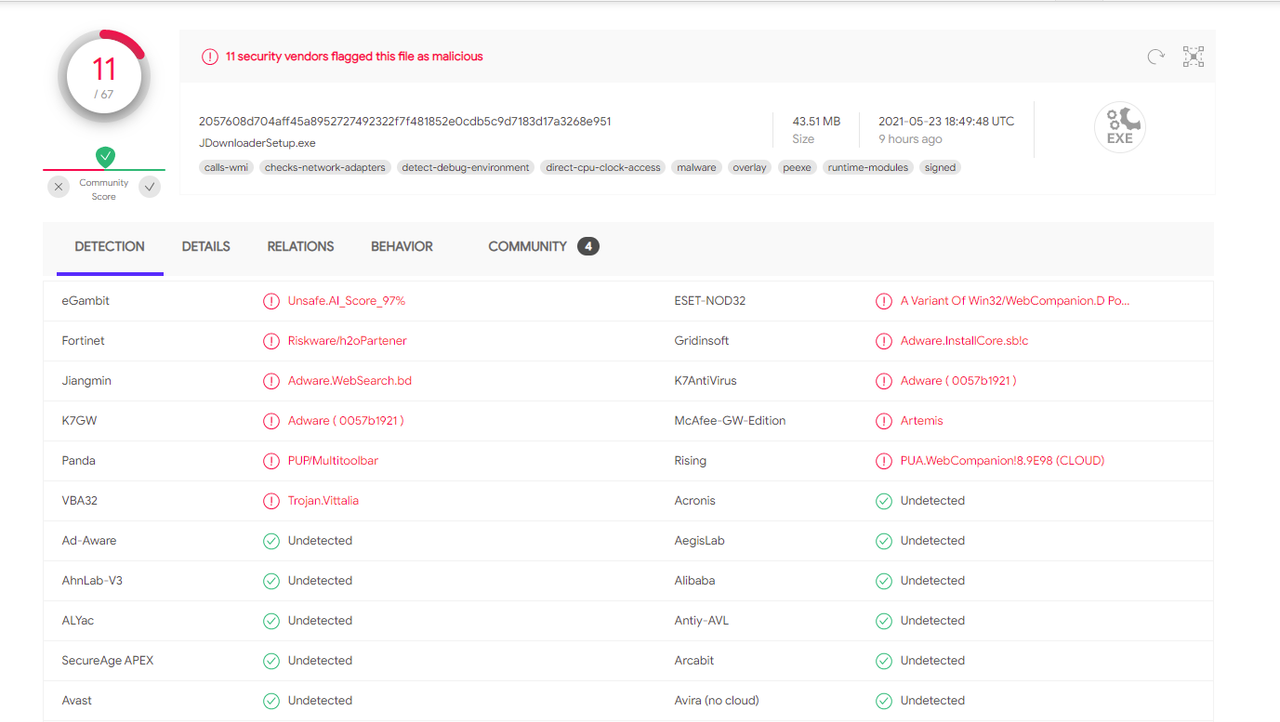Image resolution: width=1280 pixels, height=722 pixels.
Task: Click the COMMUNITY count badge 4
Action: coord(588,246)
